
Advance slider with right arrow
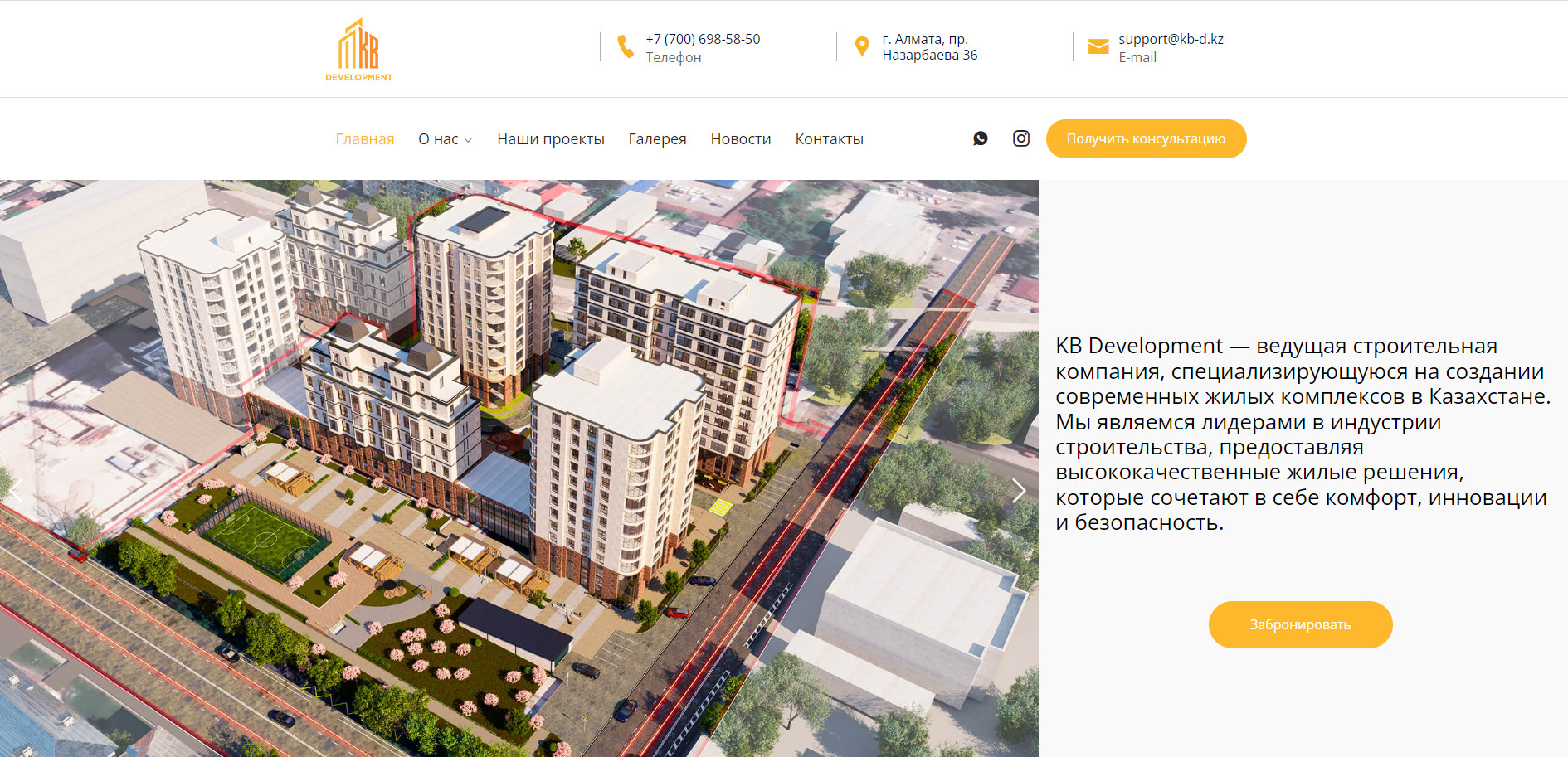point(1020,491)
